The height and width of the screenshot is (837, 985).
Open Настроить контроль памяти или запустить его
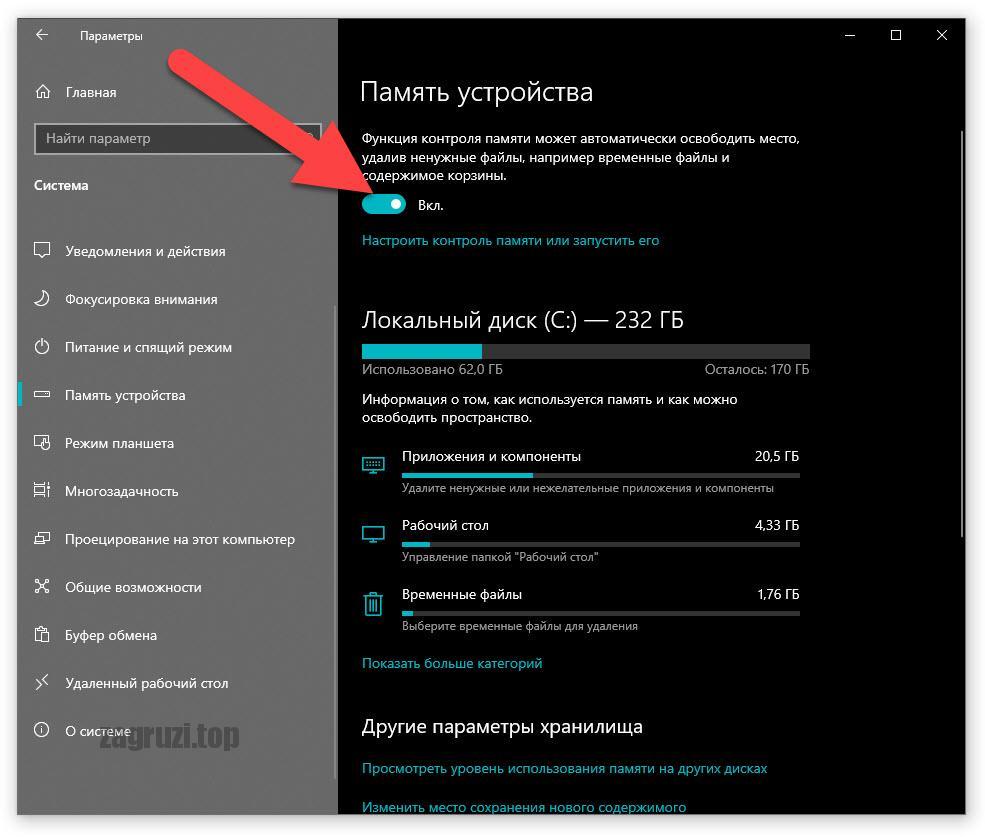[x=511, y=240]
